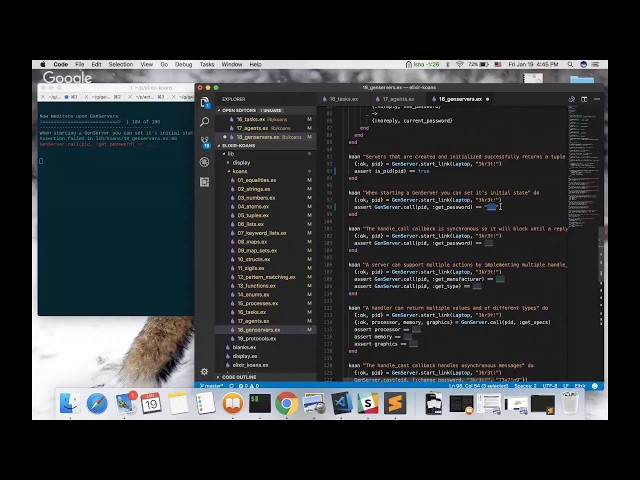This screenshot has width=640, height=480.
Task: Open 15_processes.ex in the file tree
Action: (265, 303)
